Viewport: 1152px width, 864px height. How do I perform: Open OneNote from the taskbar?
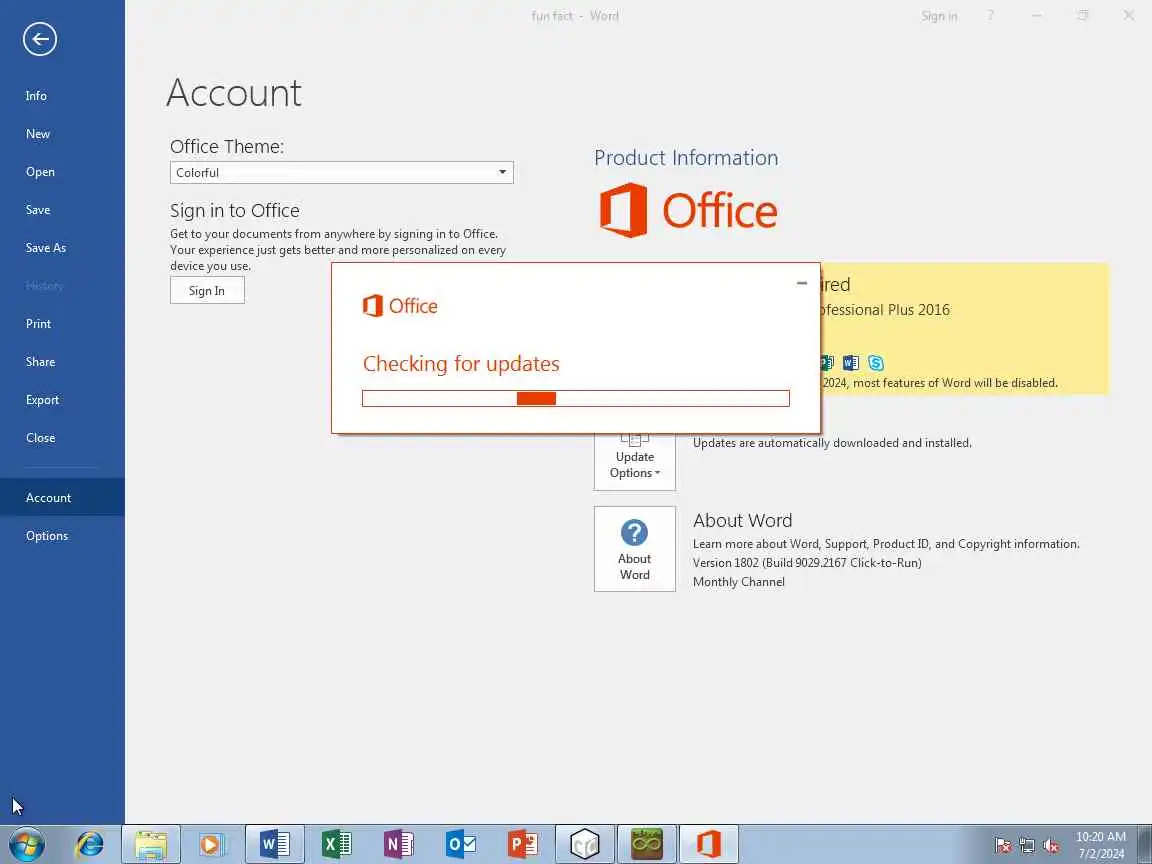(398, 844)
